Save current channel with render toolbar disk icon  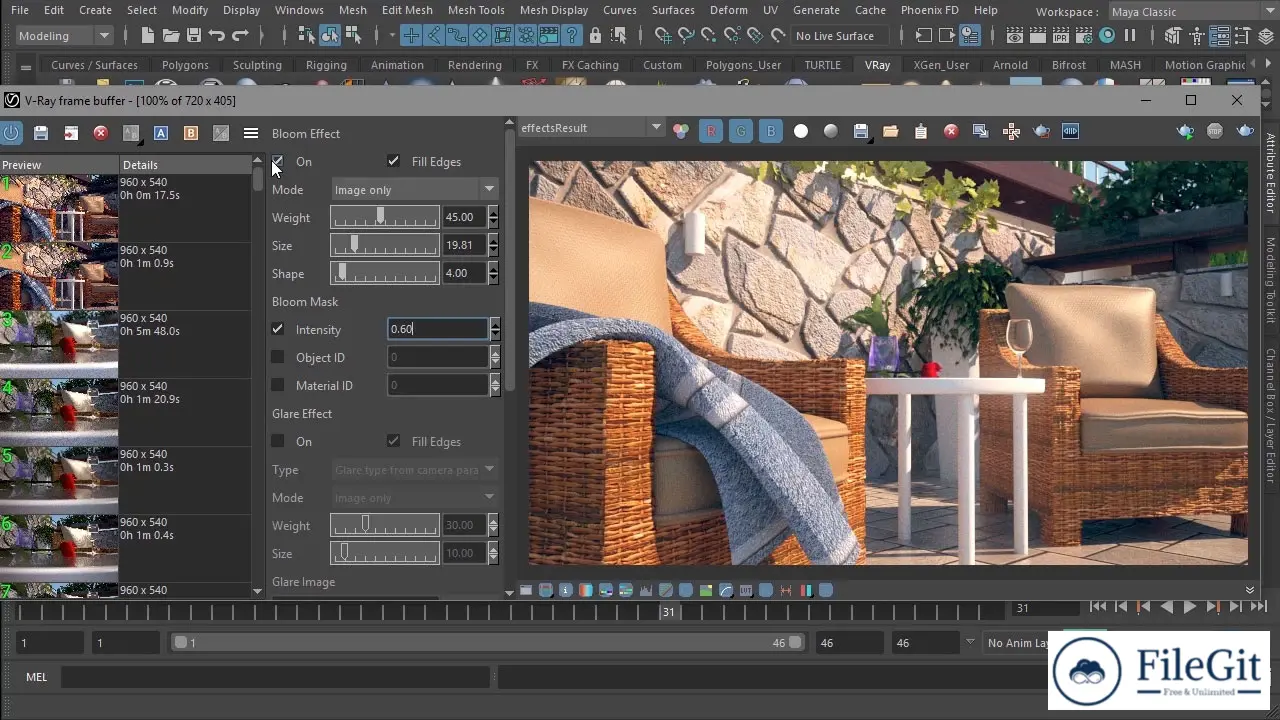(x=861, y=131)
